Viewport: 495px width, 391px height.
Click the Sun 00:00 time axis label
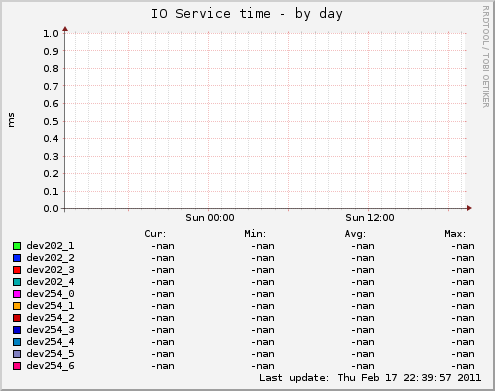point(210,218)
